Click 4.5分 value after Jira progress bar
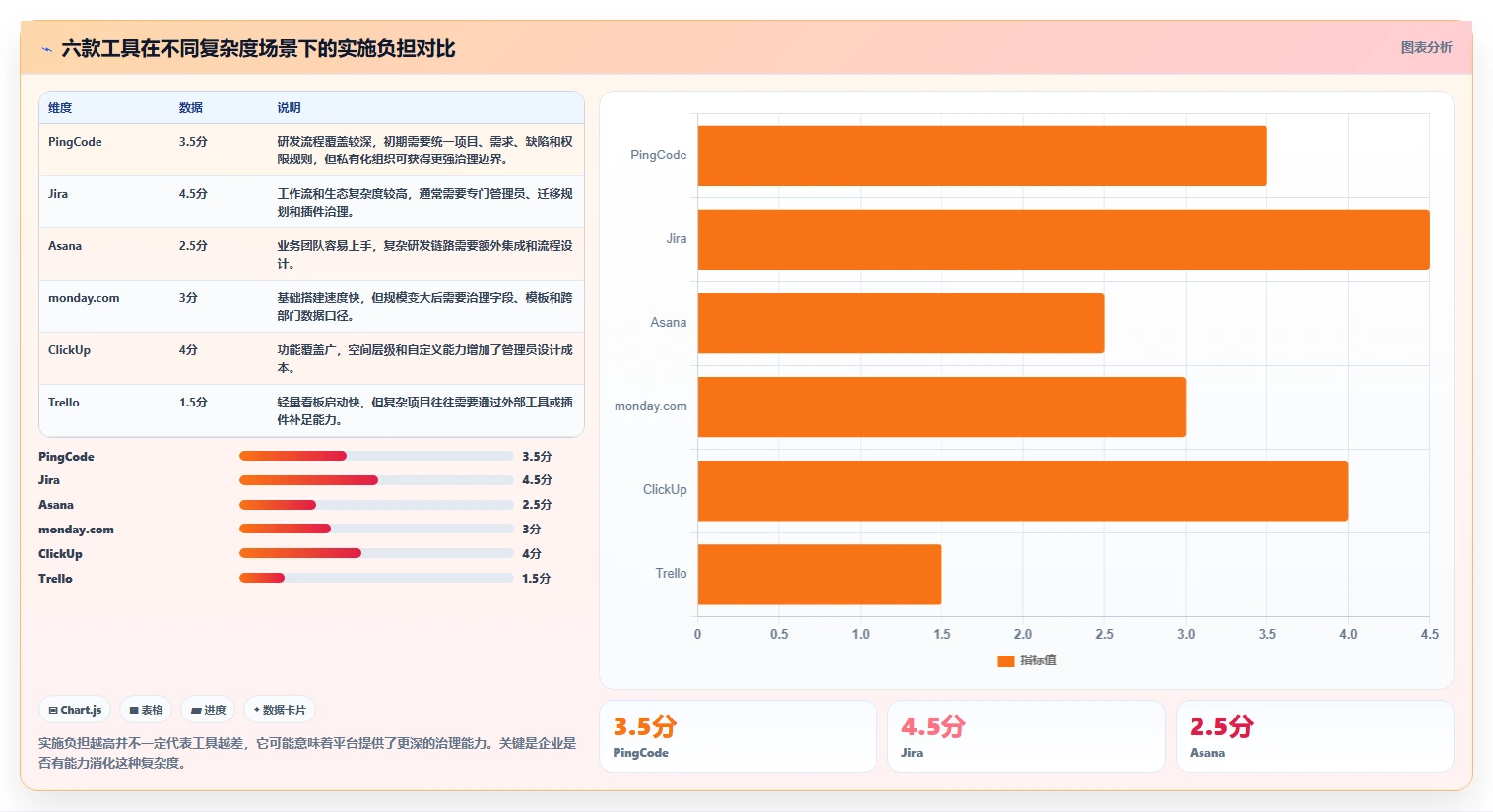The width and height of the screenshot is (1493, 812). (537, 480)
